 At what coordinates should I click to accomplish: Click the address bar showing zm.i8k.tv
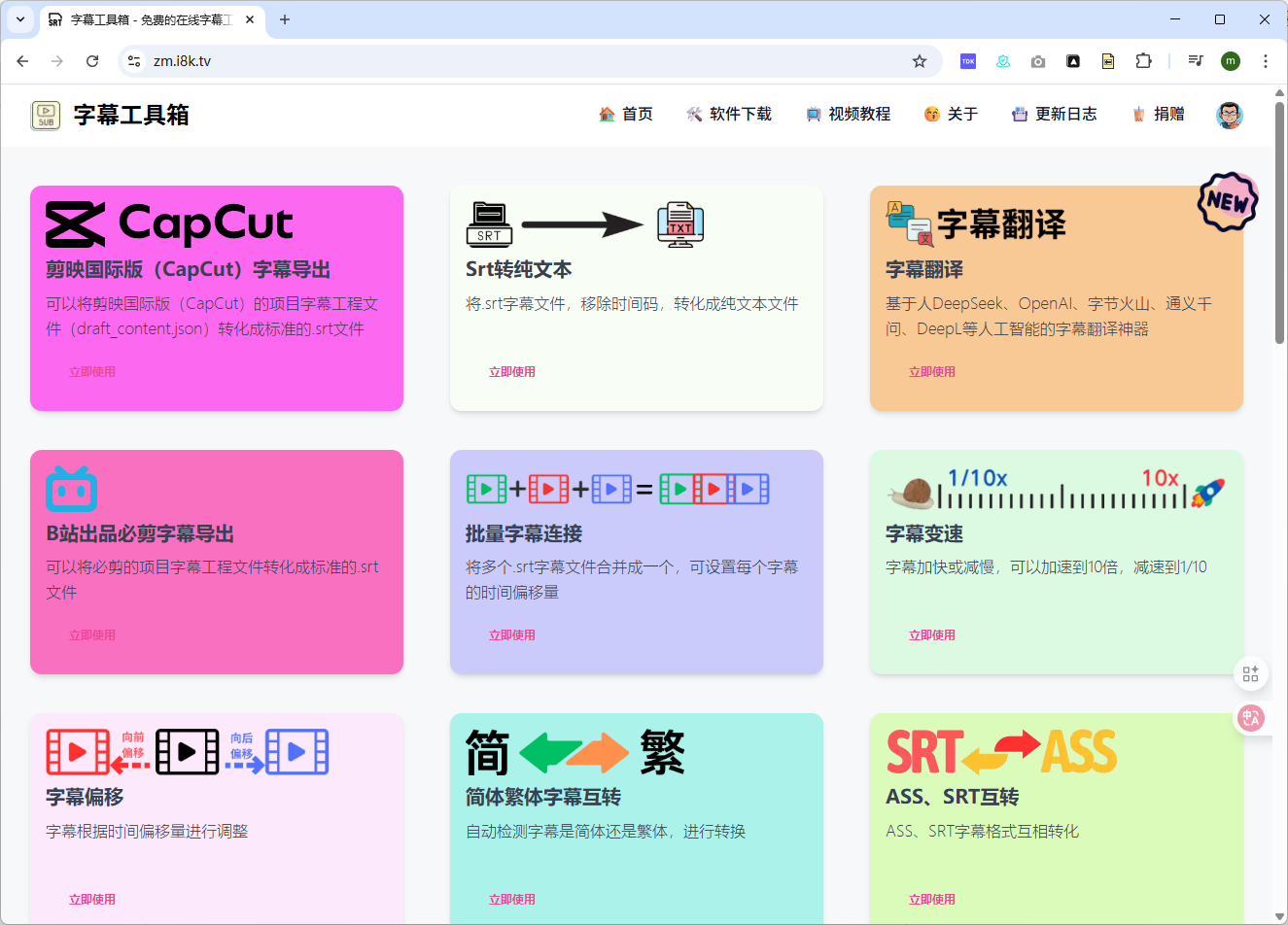(x=530, y=61)
